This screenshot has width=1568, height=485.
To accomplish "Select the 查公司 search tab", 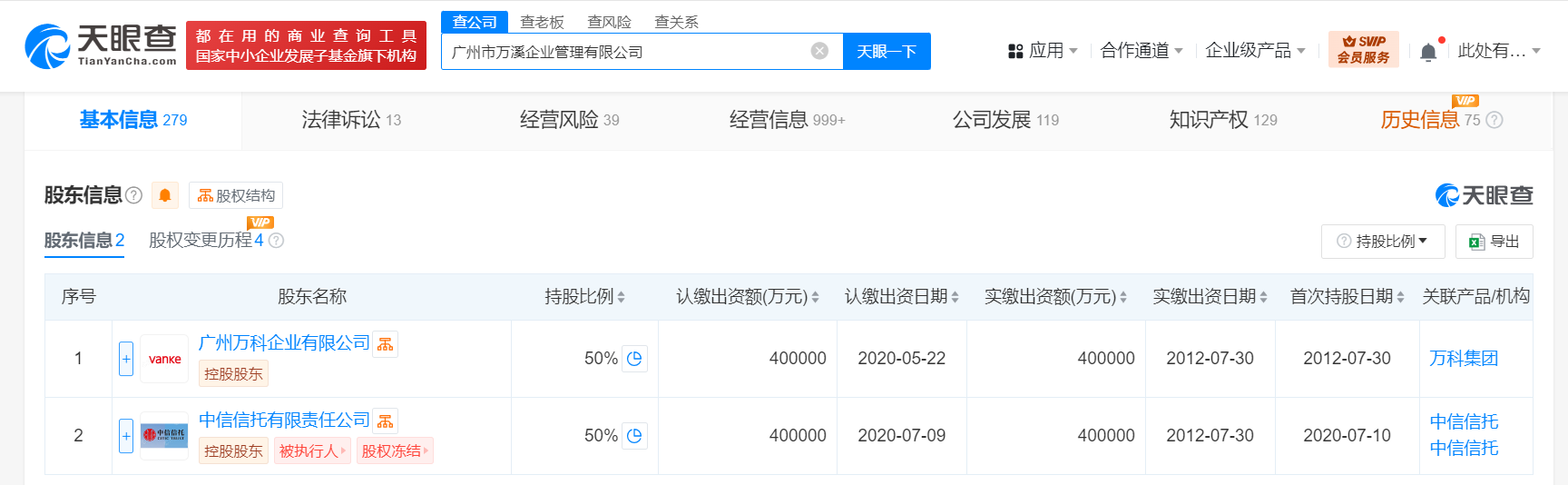I will point(475,22).
